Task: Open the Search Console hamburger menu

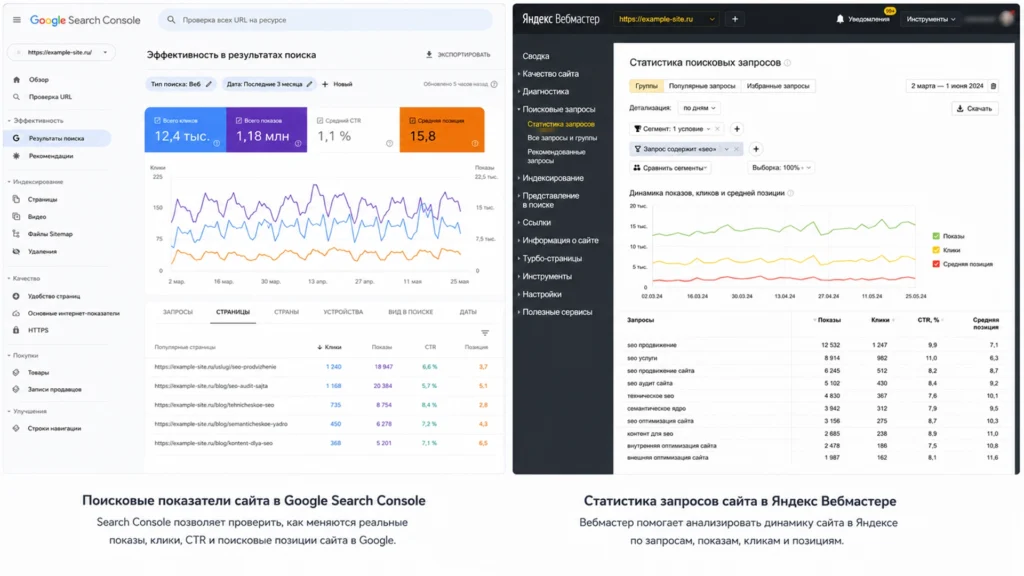Action: click(x=16, y=20)
